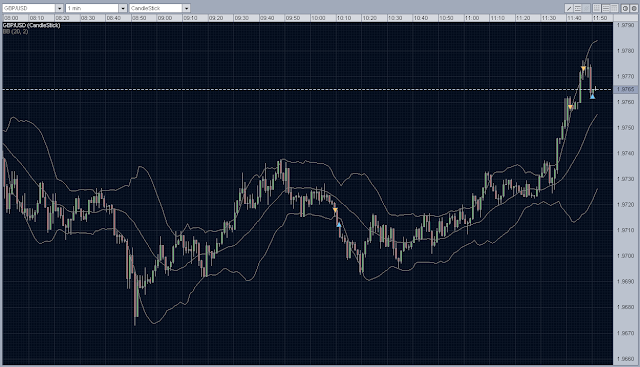Click the GBP/USD instrument field
640x367 pixels.
pyautogui.click(x=29, y=8)
